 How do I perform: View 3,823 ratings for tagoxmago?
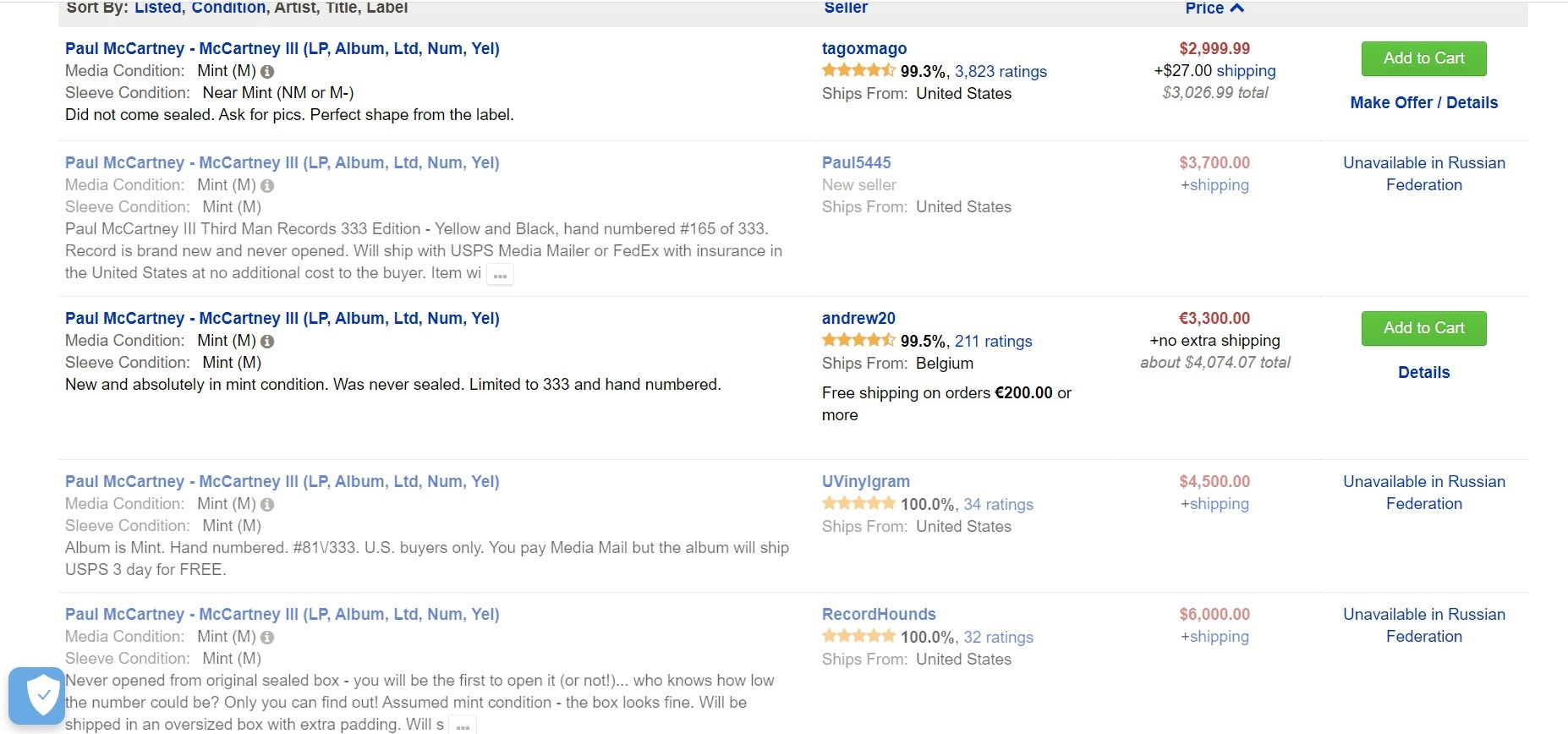click(x=1001, y=72)
